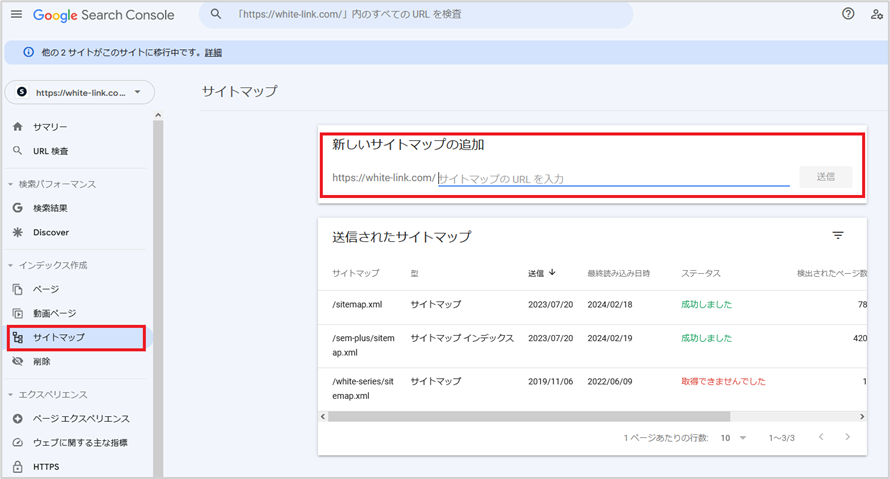Click the crossed-eye removal icon beside 削除
Image resolution: width=890 pixels, height=479 pixels.
pos(18,362)
